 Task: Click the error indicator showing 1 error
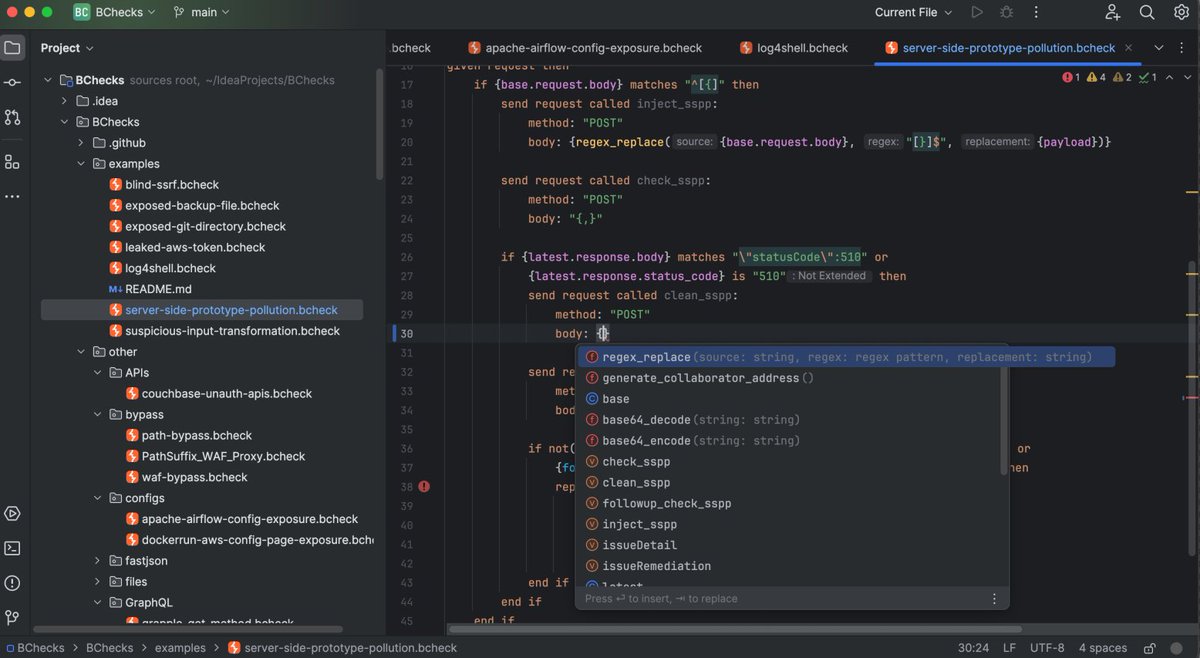(x=1071, y=77)
